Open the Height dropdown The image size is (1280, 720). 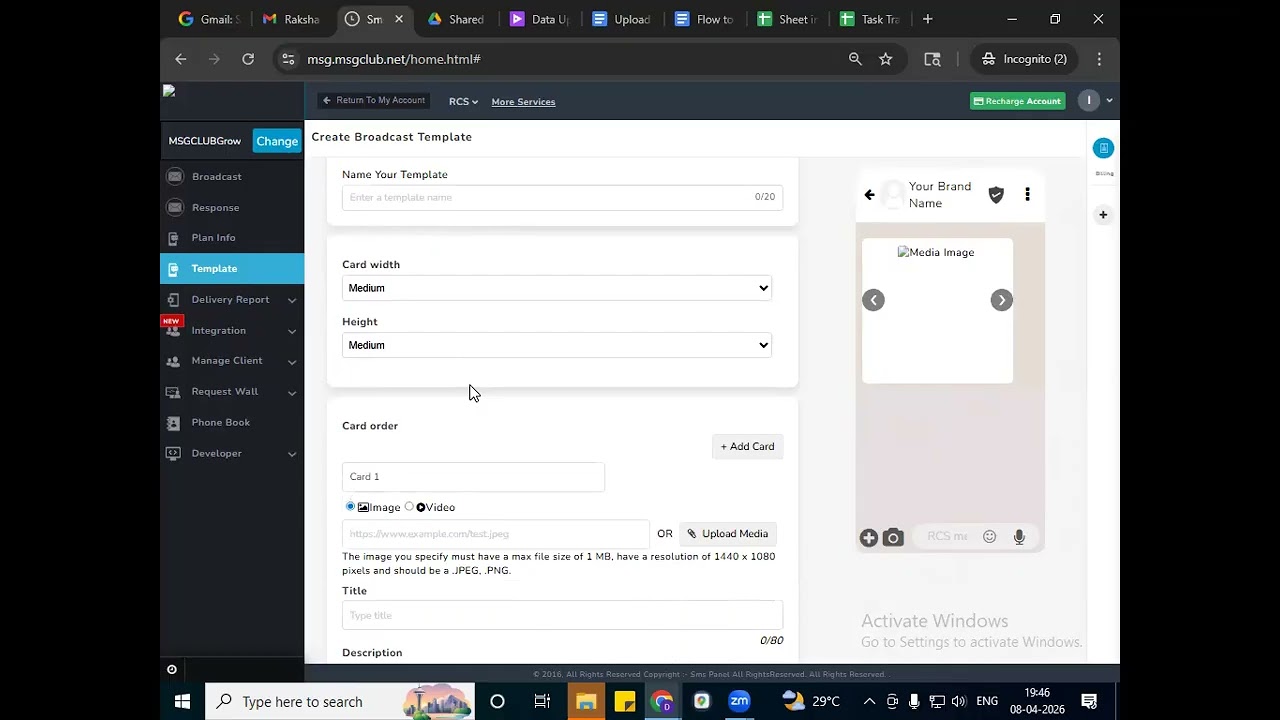click(x=557, y=345)
